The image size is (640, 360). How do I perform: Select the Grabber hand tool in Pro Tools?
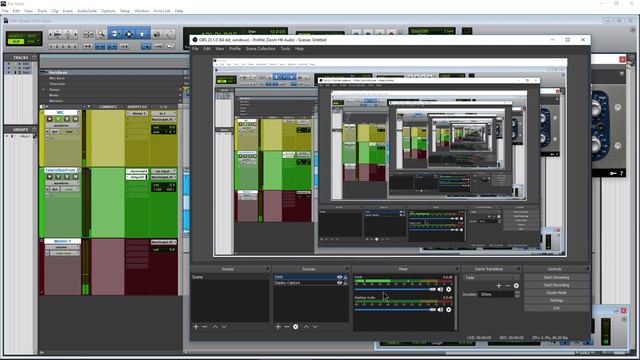tap(142, 35)
